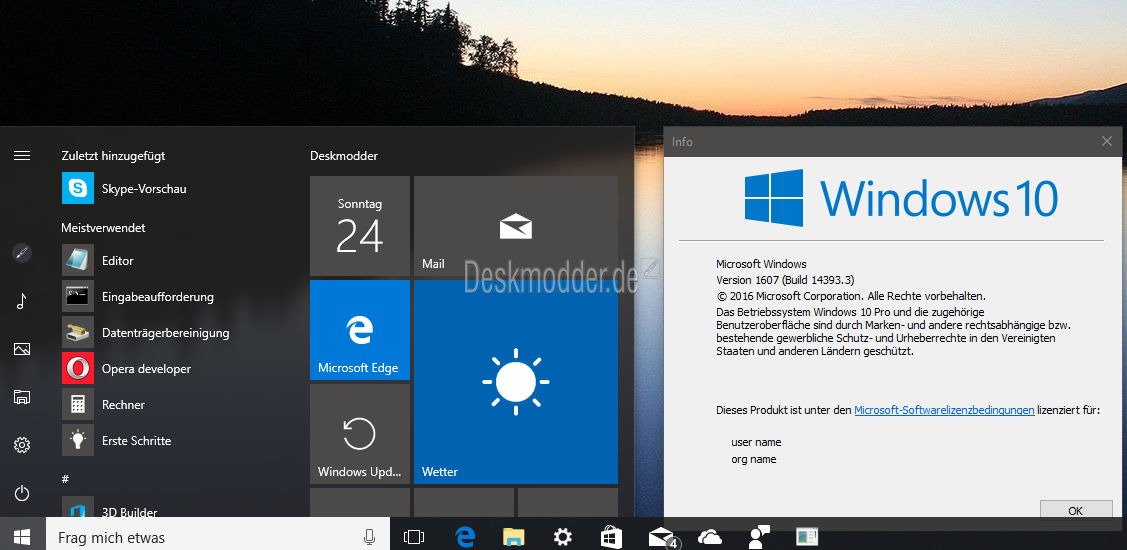Open OneDrive cloud icon on taskbar
Screen dimensions: 1127x550
(x=709, y=537)
